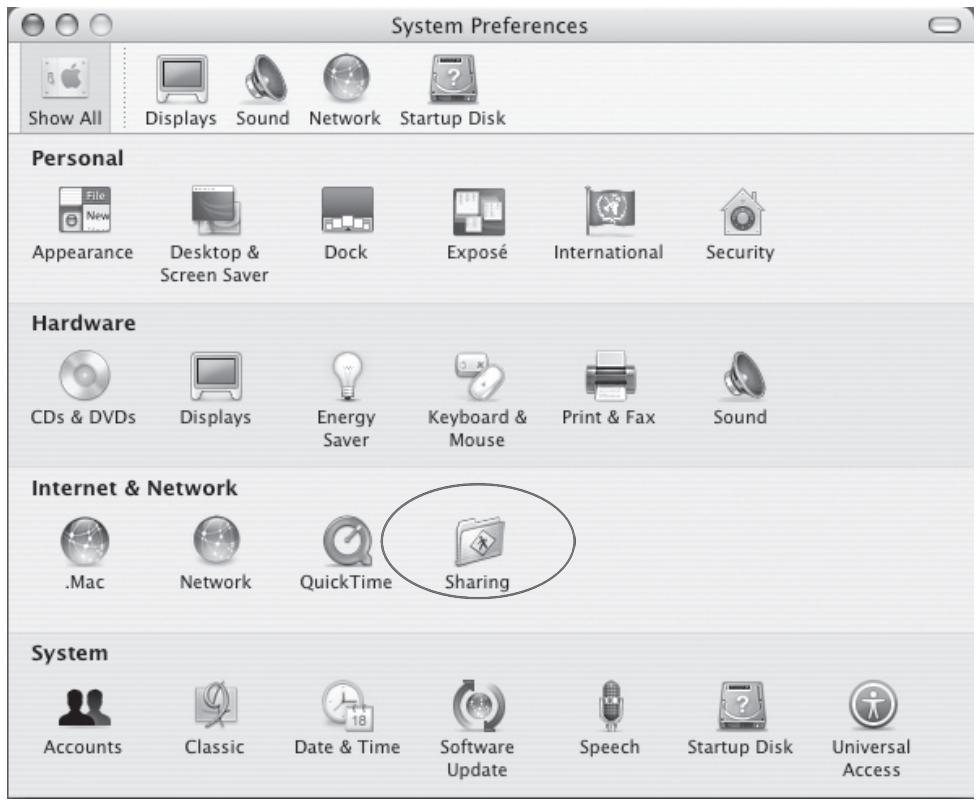
Task: Open the Print & Fax preferences
Action: click(x=609, y=389)
